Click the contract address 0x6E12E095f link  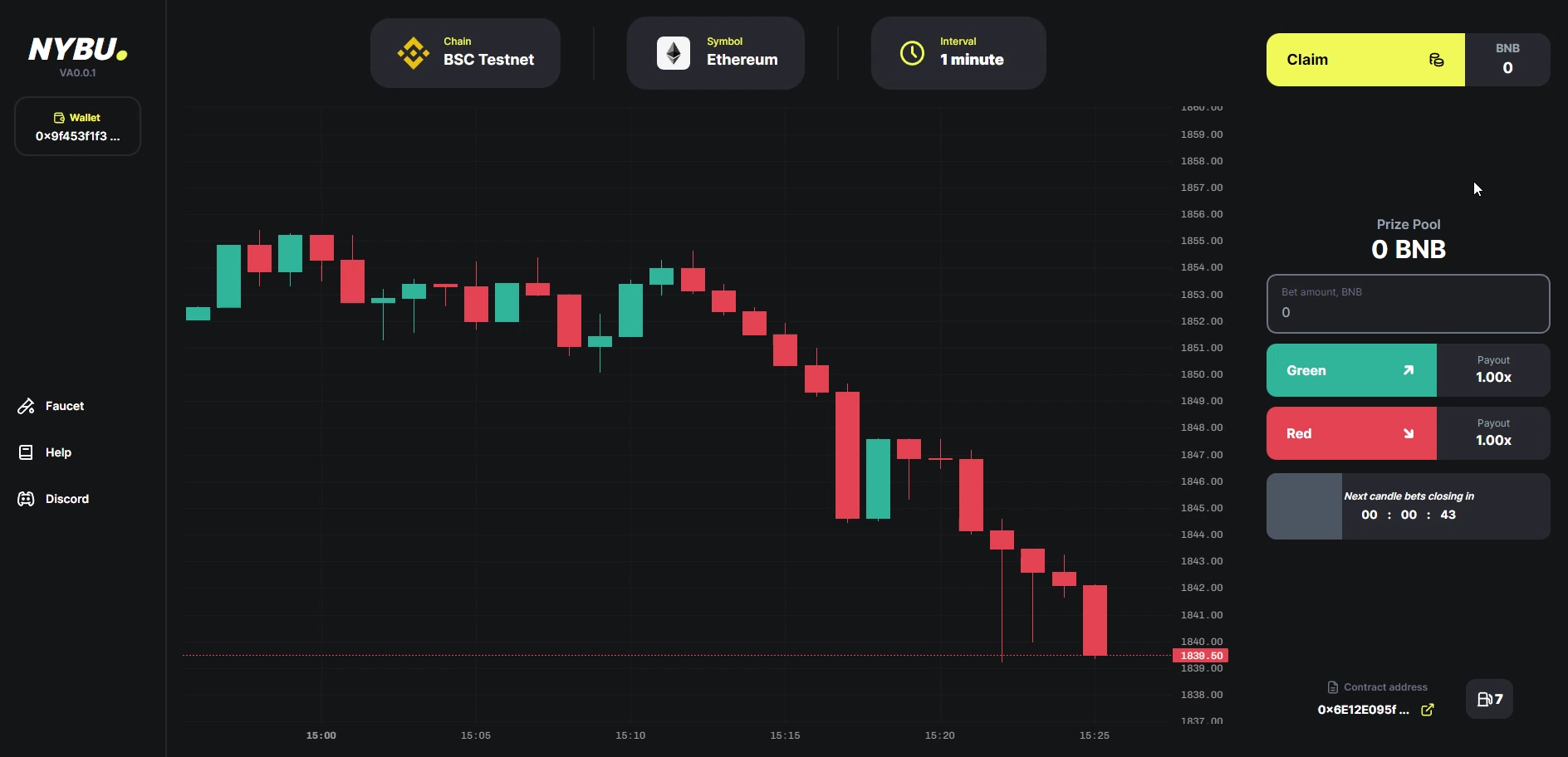click(x=1363, y=710)
